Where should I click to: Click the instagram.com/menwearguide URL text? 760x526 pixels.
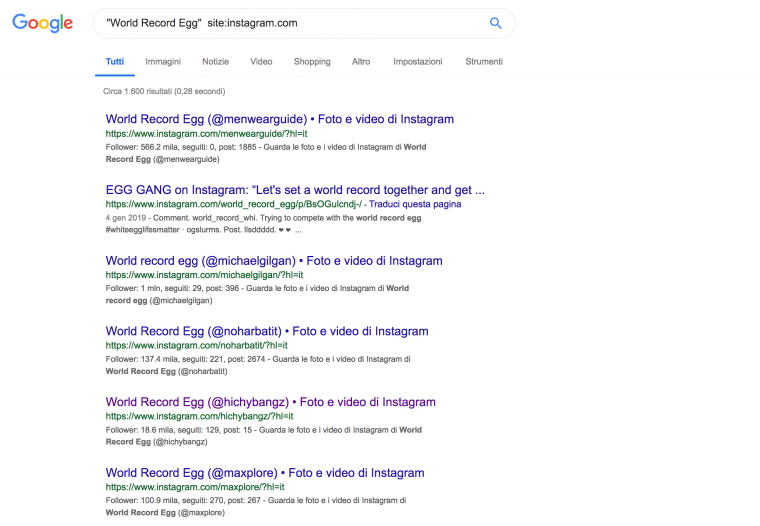tap(206, 134)
